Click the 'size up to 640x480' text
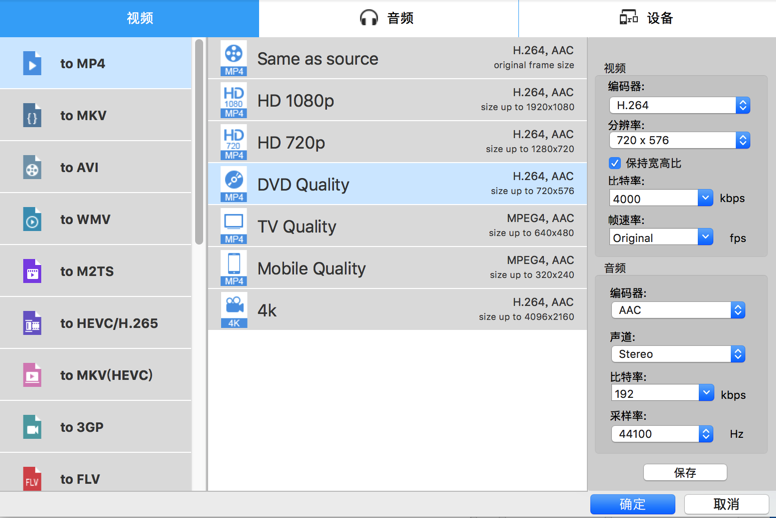The height and width of the screenshot is (518, 776). 532,233
